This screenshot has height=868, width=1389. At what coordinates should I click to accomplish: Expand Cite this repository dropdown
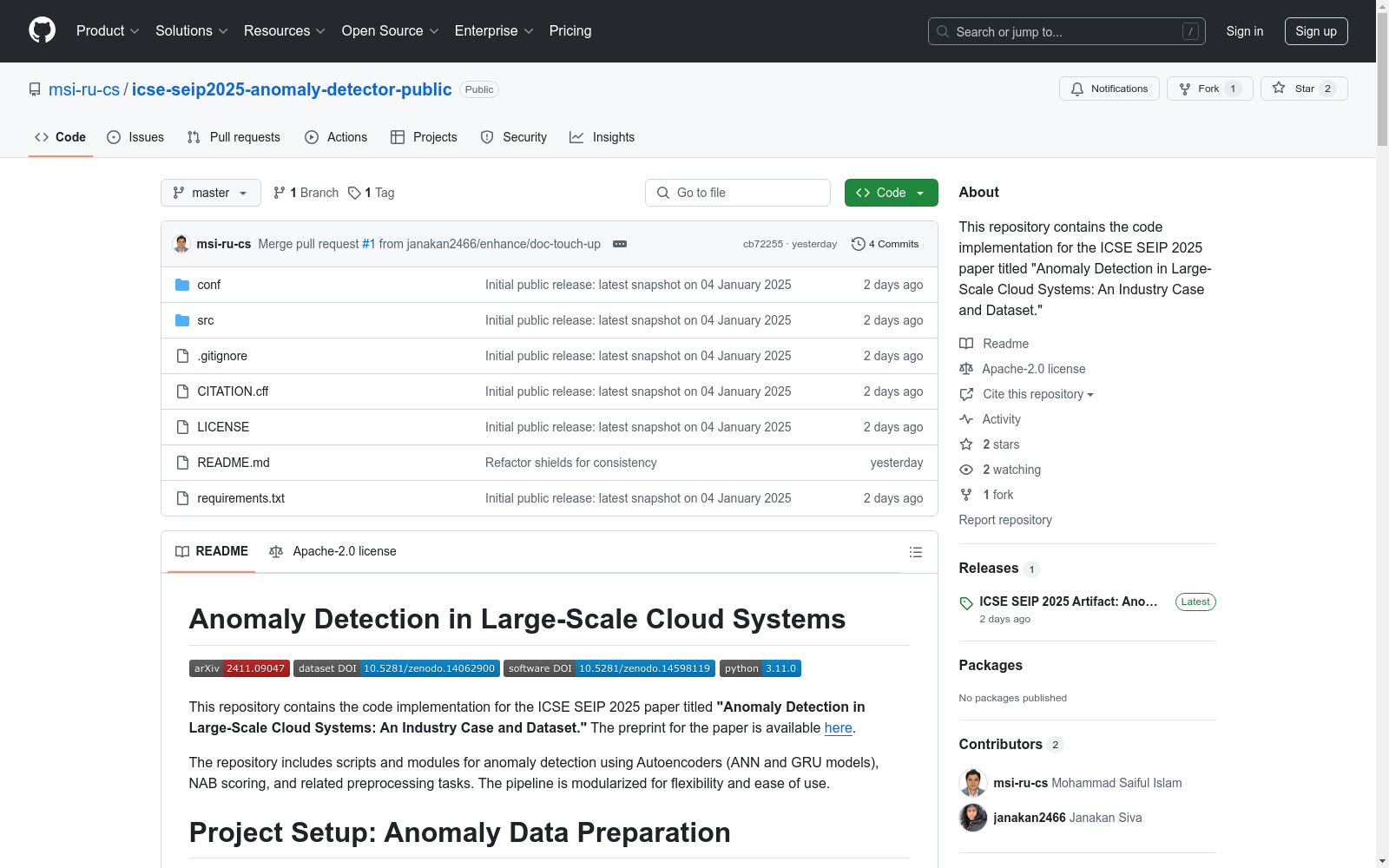point(1037,394)
